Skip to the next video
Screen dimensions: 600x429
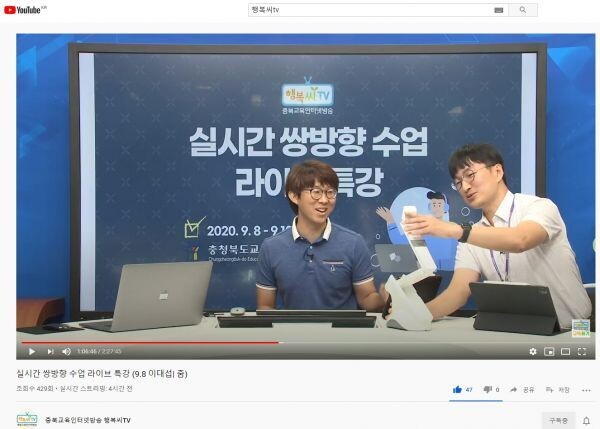[50, 351]
